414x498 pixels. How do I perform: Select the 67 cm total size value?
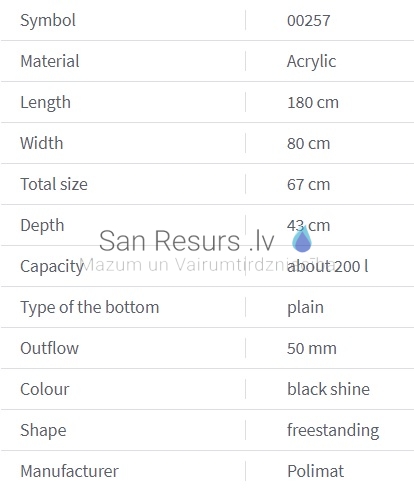pyautogui.click(x=309, y=185)
